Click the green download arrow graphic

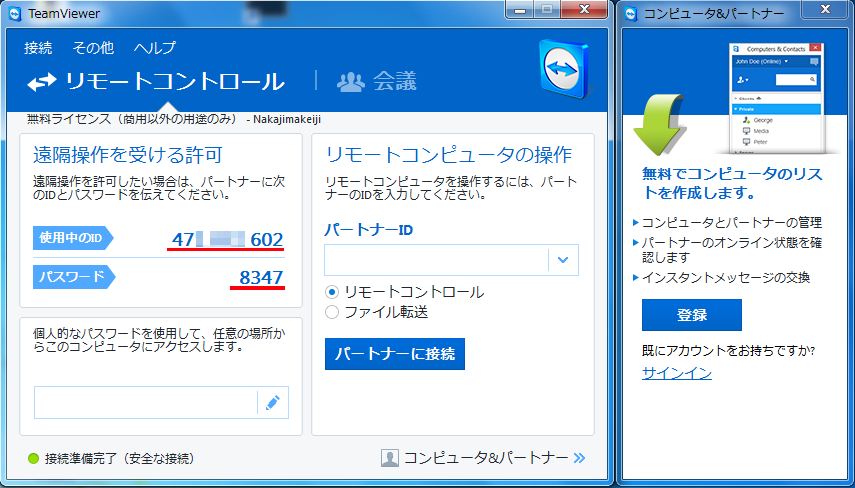(659, 124)
